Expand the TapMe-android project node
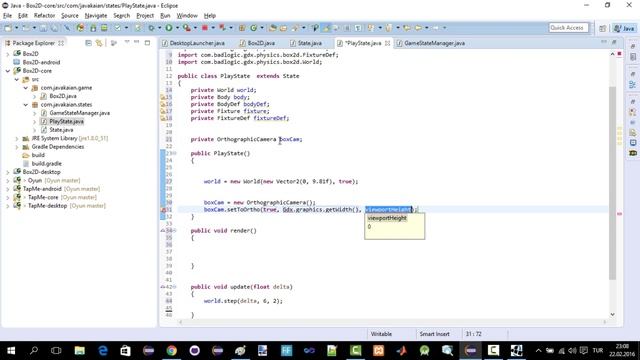The width and height of the screenshot is (640, 360). tap(8, 189)
